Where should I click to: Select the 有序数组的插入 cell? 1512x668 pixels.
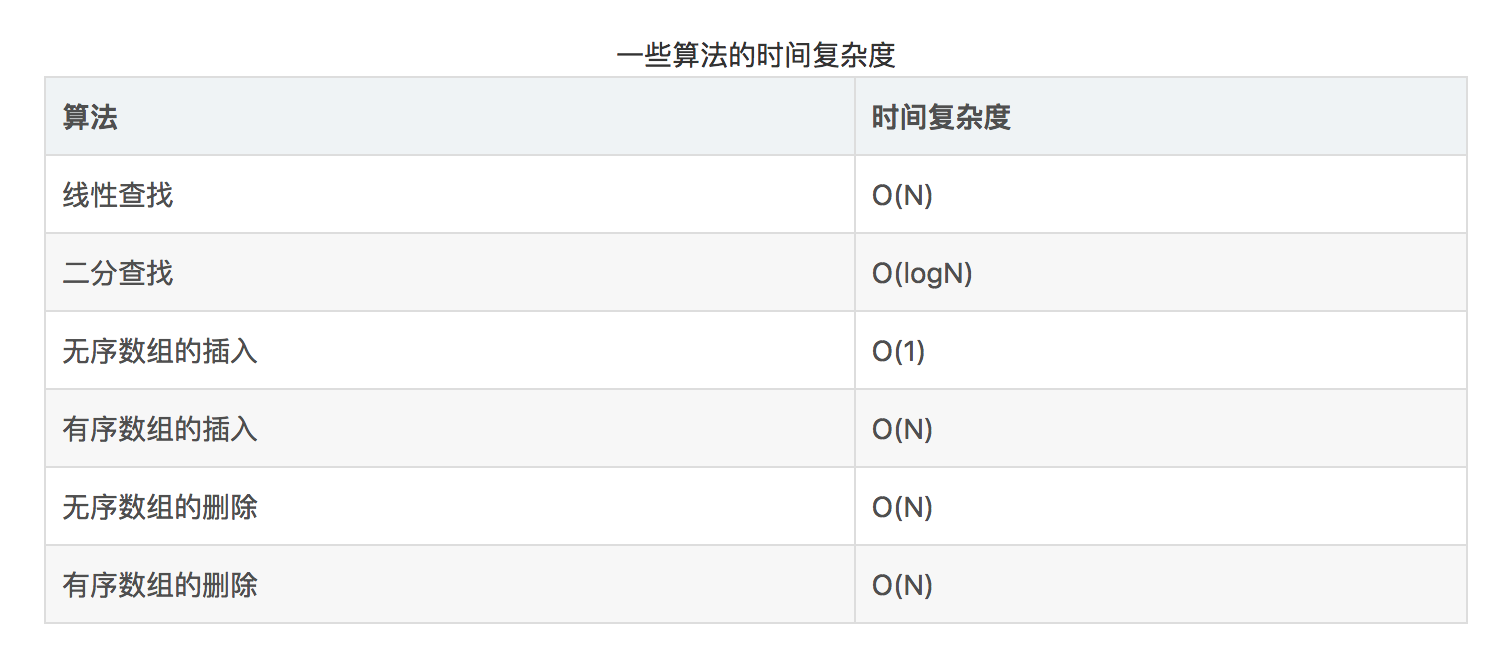(160, 429)
